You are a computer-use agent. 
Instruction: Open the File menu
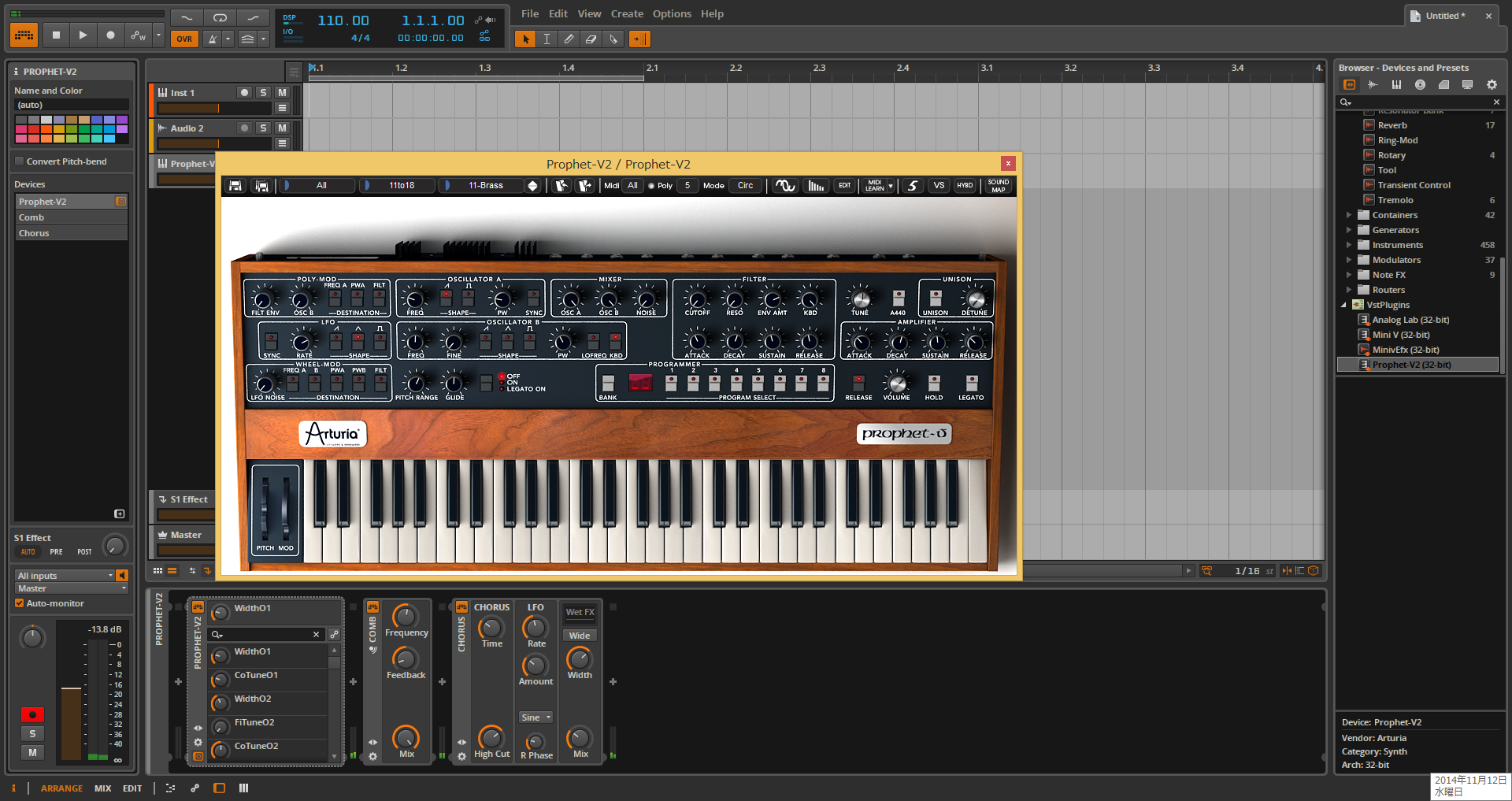point(530,13)
